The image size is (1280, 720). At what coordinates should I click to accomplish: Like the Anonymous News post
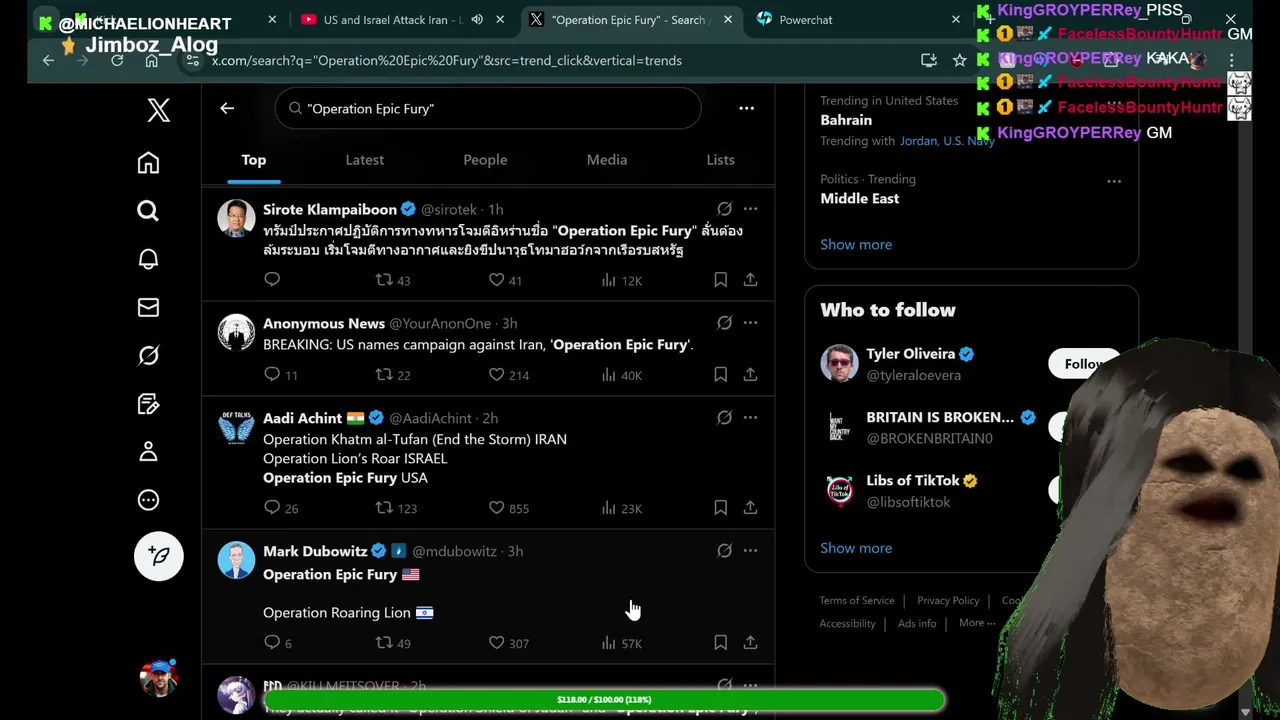click(508, 374)
